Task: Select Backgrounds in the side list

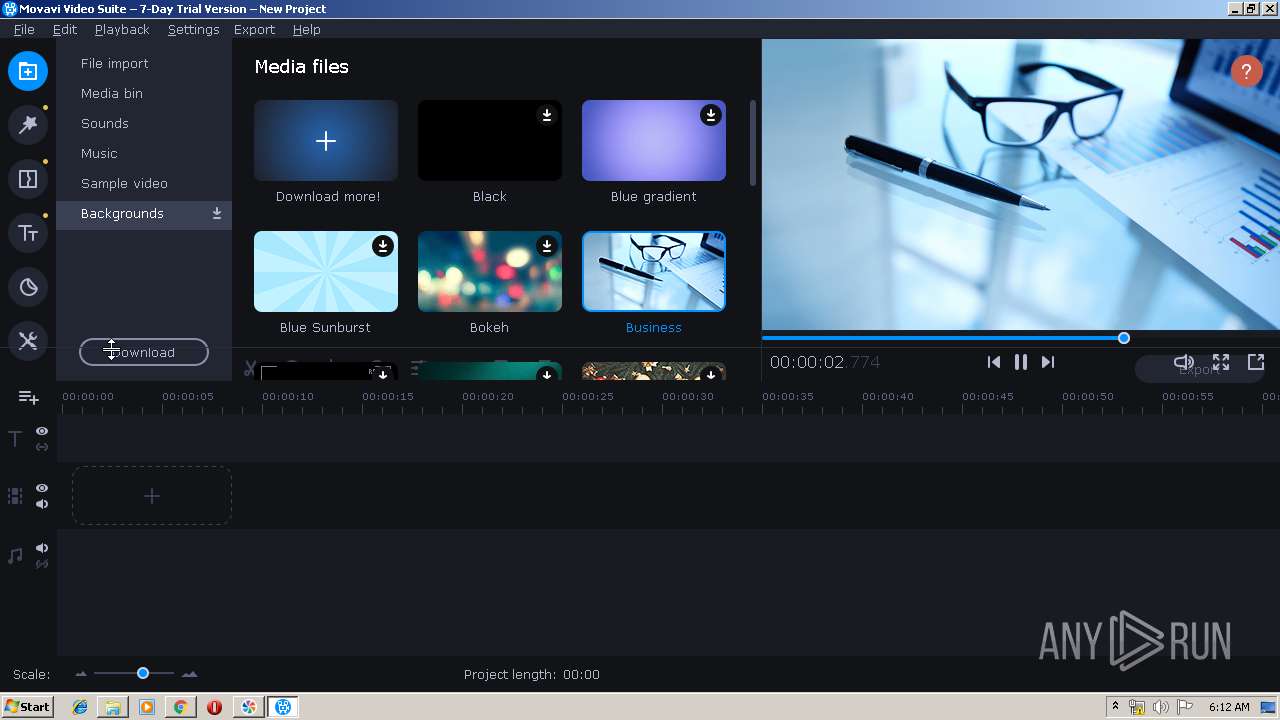Action: coord(144,214)
